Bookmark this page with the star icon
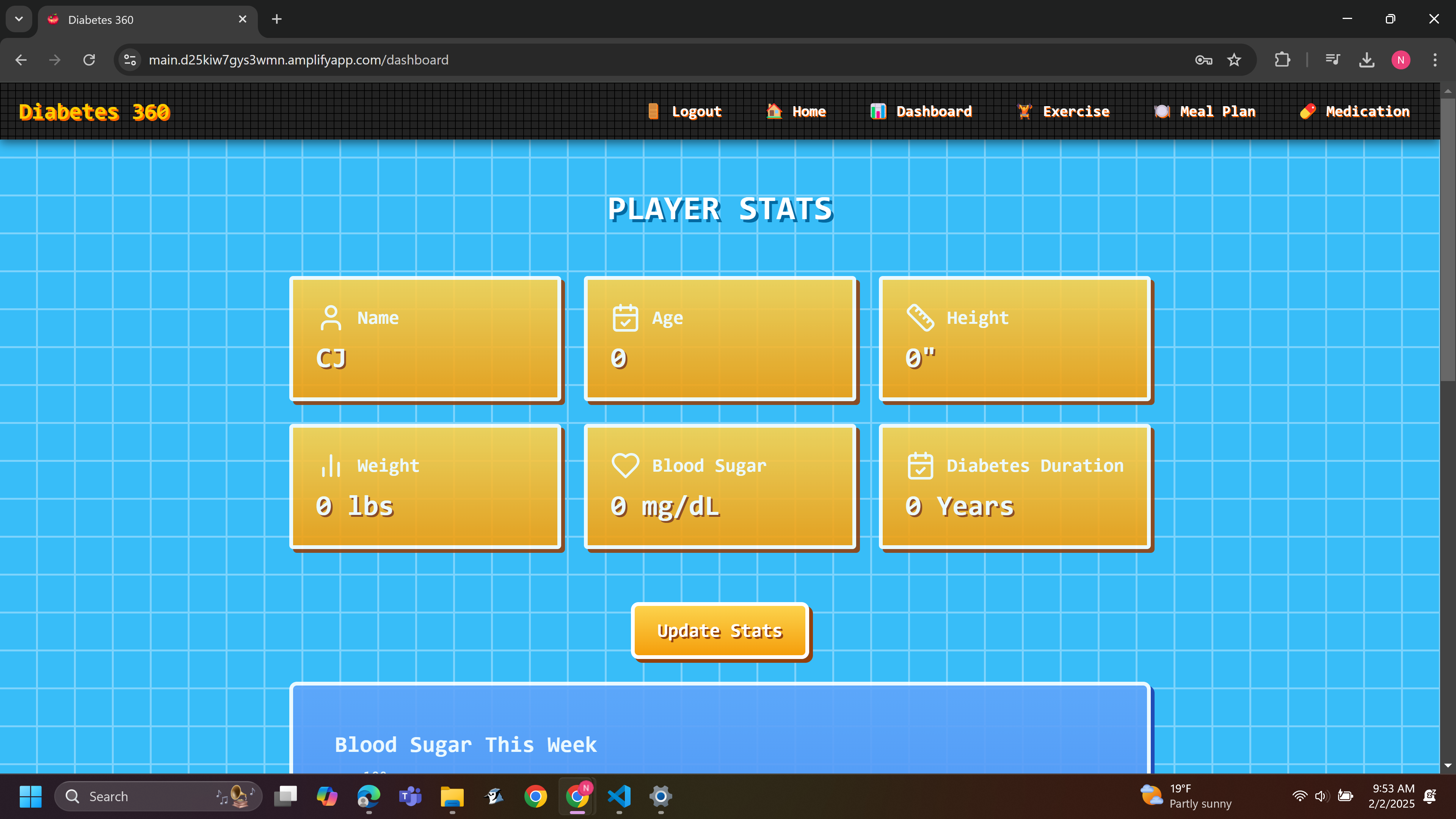 pyautogui.click(x=1234, y=60)
